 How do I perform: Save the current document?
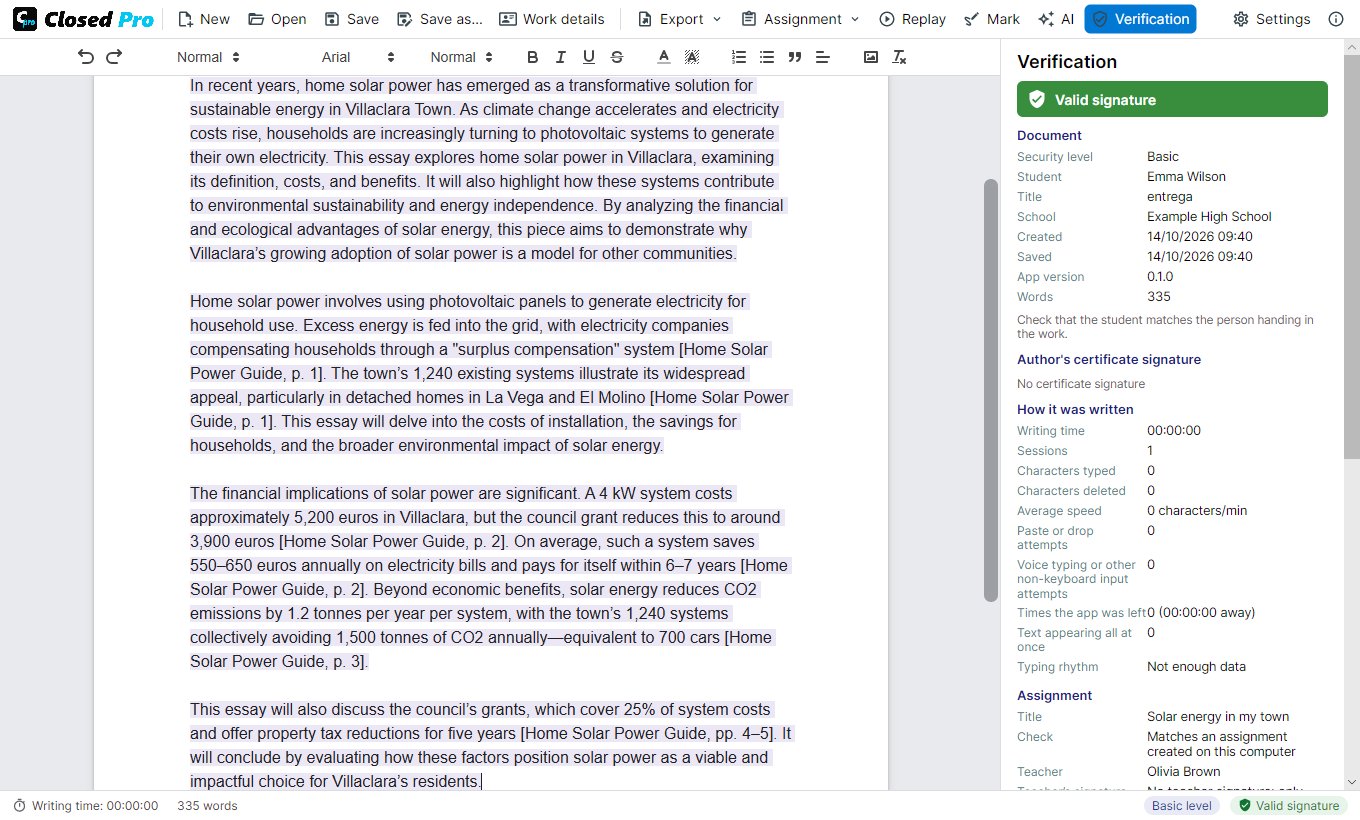(352, 19)
